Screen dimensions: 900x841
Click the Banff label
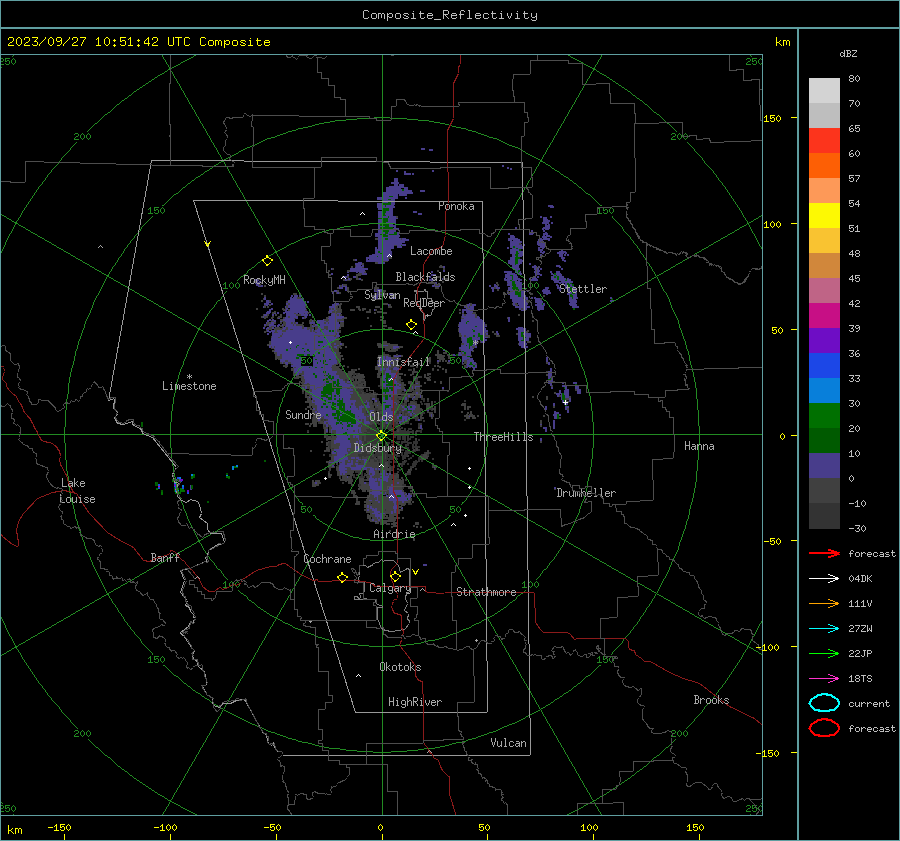pos(165,558)
